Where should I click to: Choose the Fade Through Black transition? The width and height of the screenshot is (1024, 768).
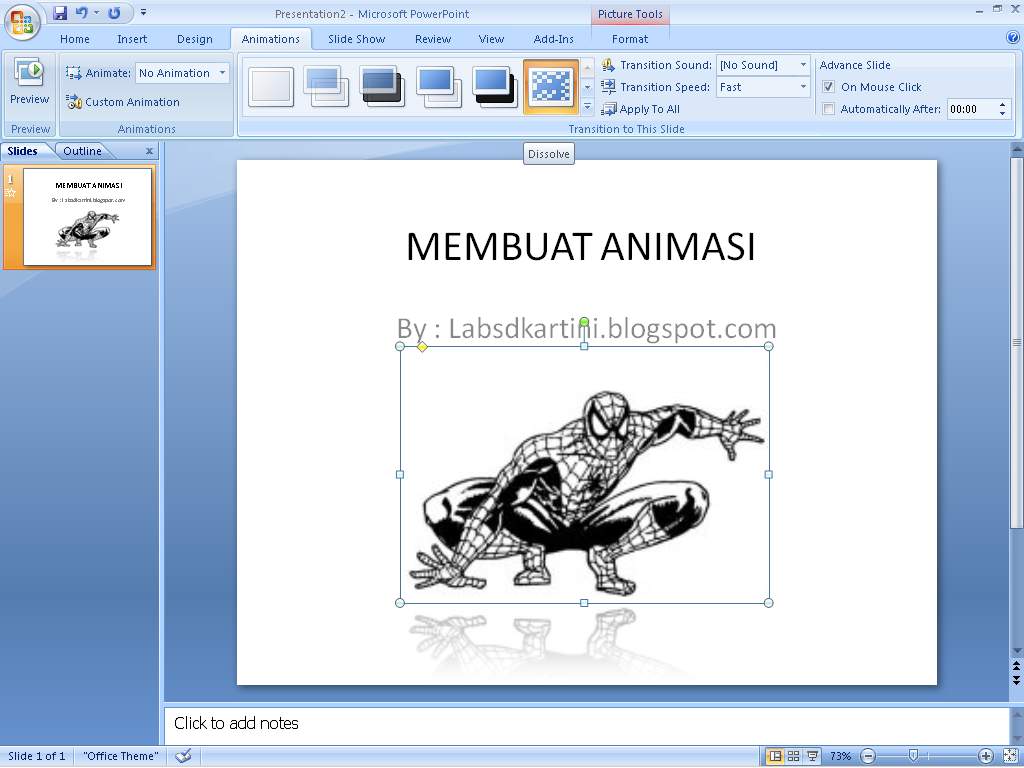(x=383, y=86)
